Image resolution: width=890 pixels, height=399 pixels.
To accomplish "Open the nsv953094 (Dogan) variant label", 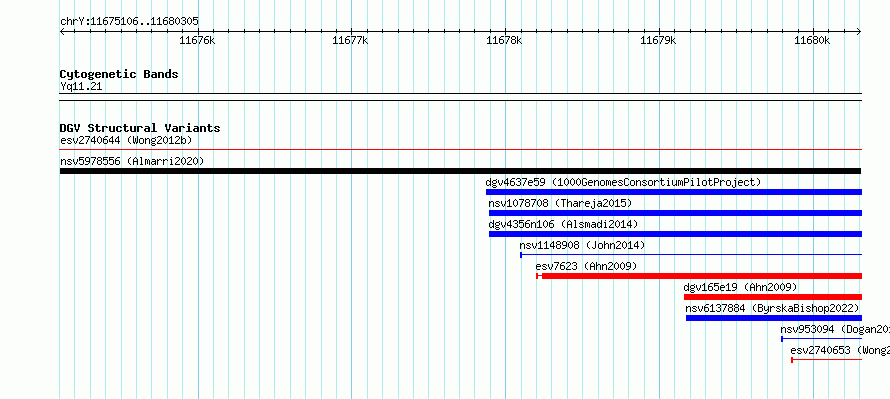I will 835,329.
